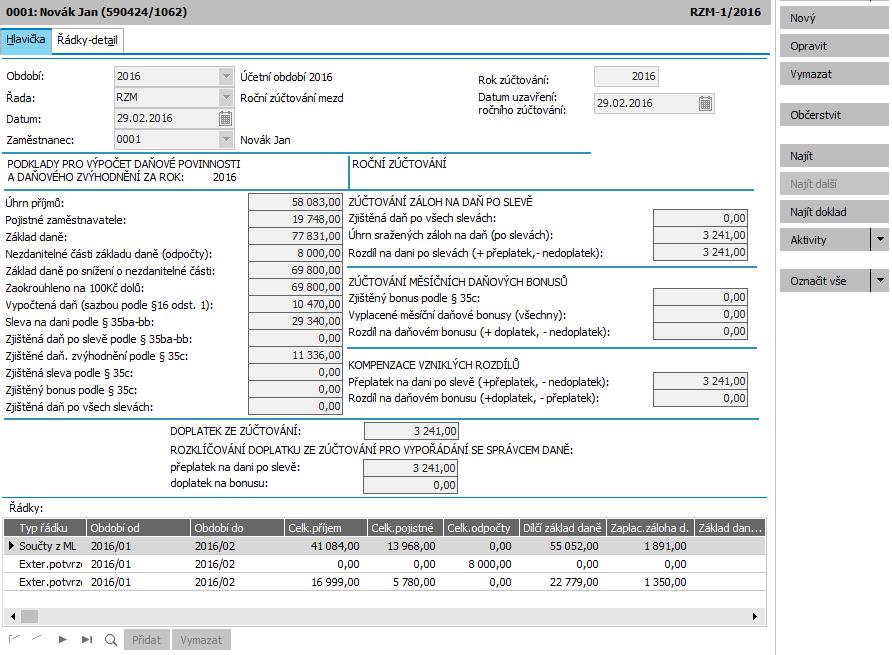Viewport: 892px width, 655px height.
Task: Click the Občerstvit button
Action: [834, 115]
